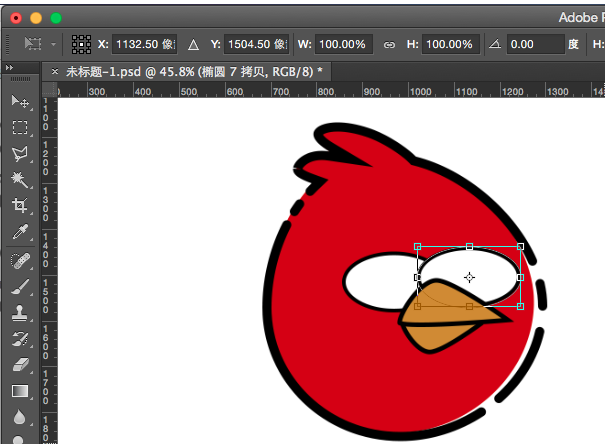Viewport: 605px width, 444px height.
Task: Toggle relative positioning triangle icon
Action: pos(193,45)
